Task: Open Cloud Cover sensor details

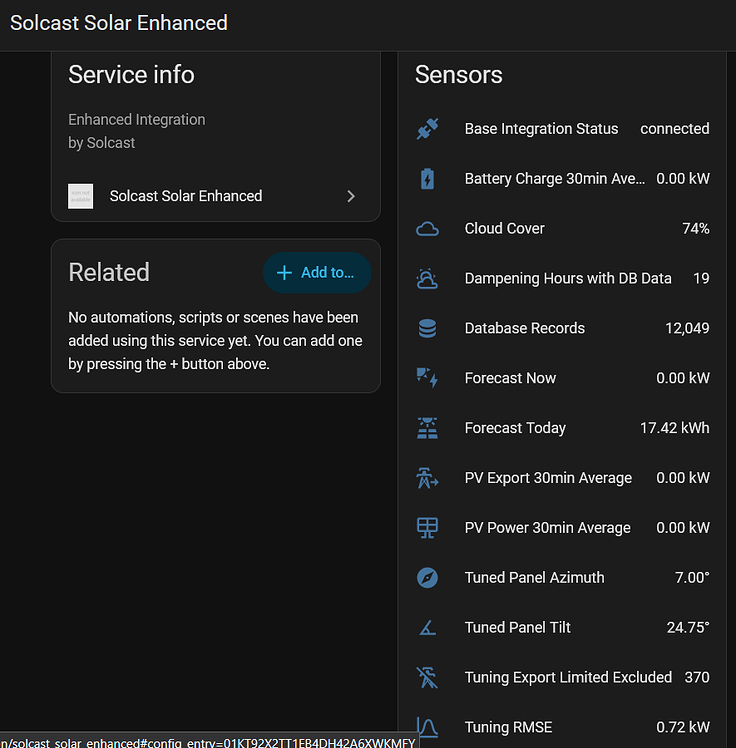Action: click(562, 229)
